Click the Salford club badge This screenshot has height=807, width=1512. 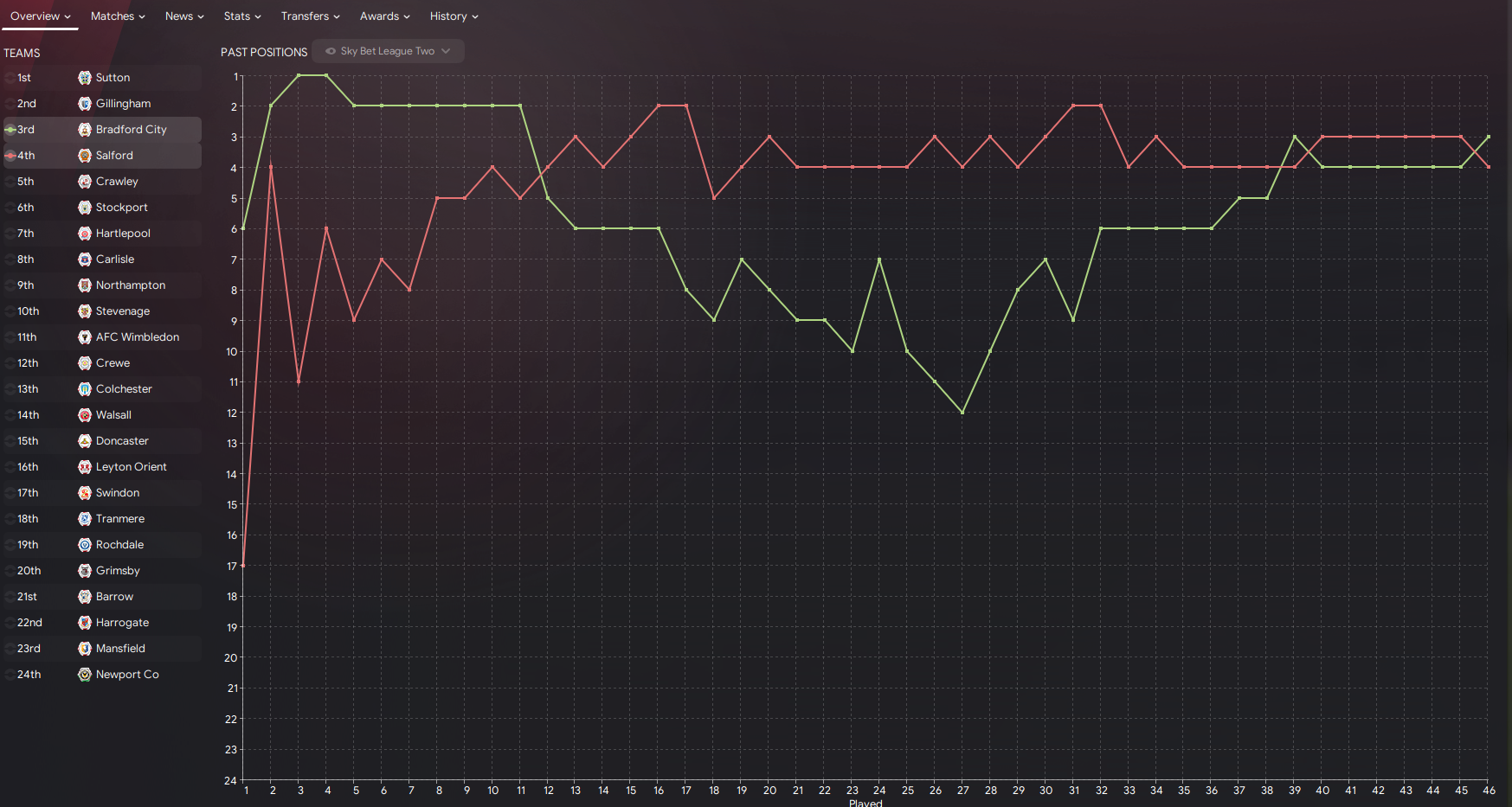[85, 156]
